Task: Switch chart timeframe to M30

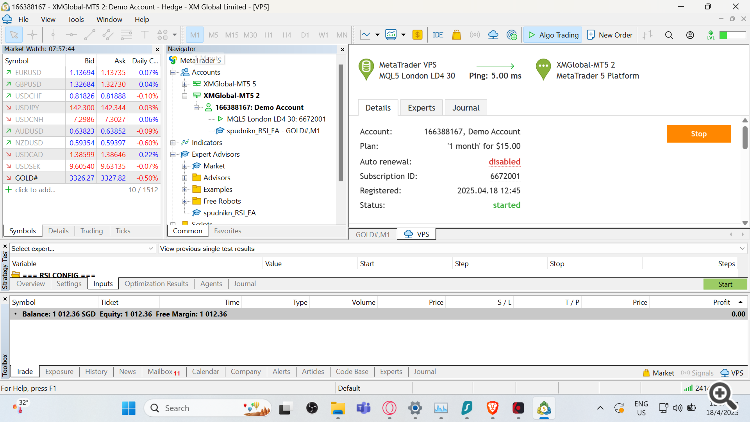Action: (250, 35)
